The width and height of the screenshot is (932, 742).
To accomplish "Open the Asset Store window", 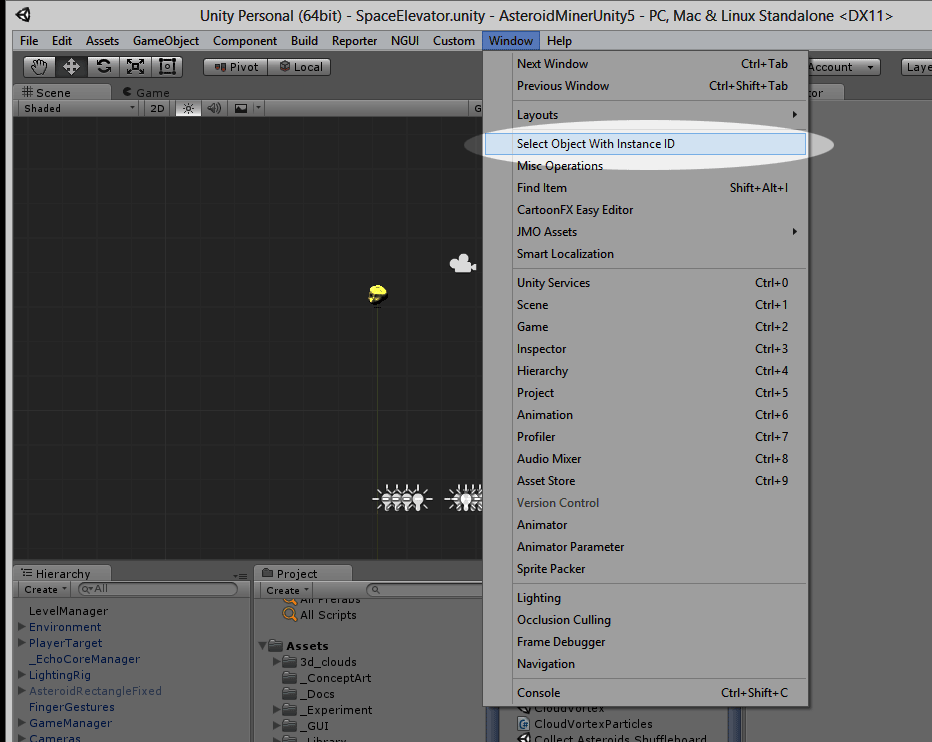I will [646, 481].
